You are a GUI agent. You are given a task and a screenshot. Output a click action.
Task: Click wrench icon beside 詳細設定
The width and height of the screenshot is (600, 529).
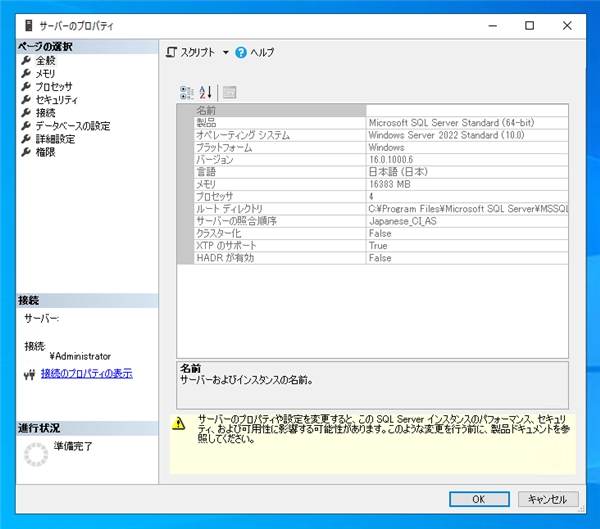[x=26, y=139]
